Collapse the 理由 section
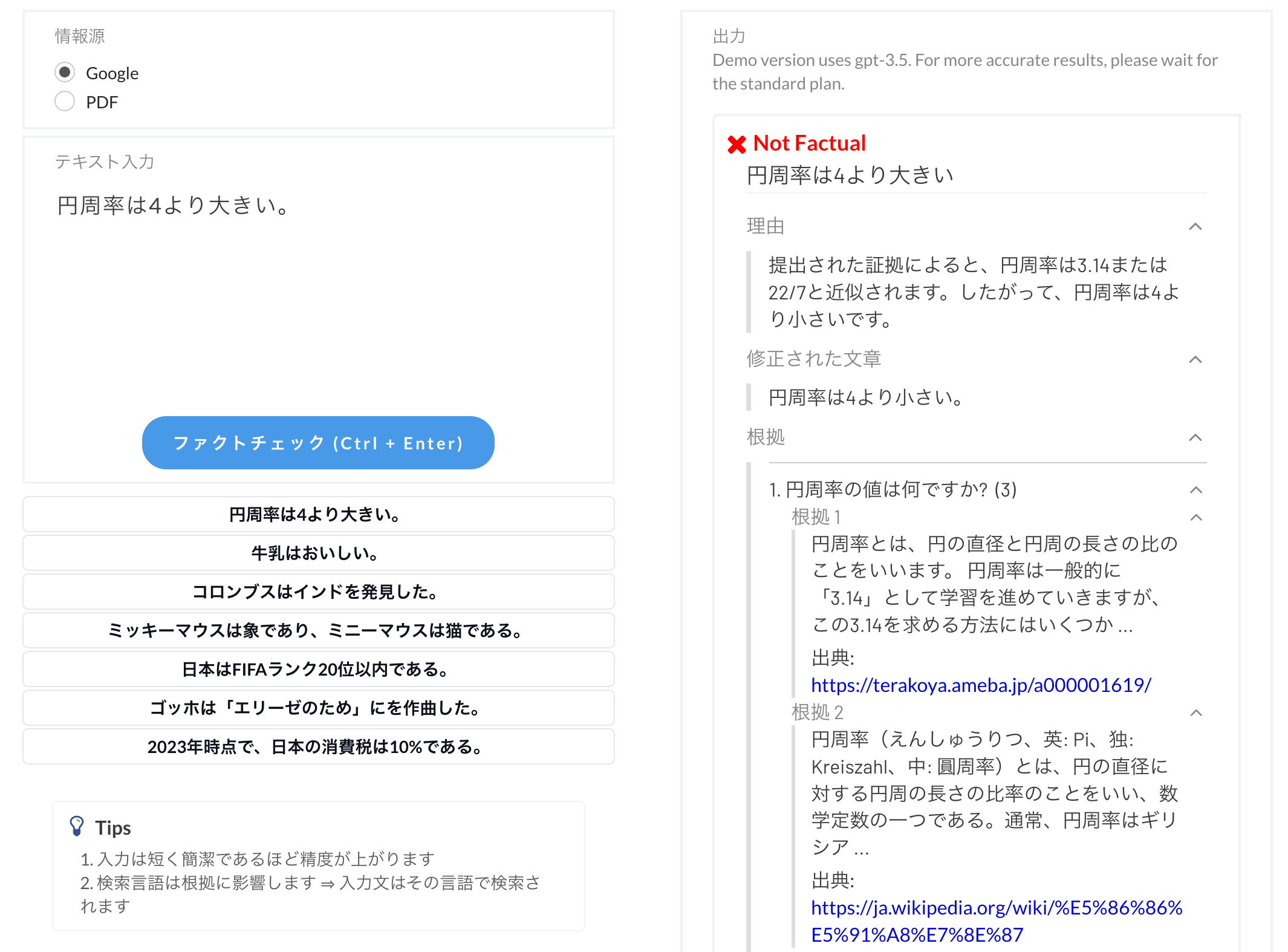 (1195, 226)
